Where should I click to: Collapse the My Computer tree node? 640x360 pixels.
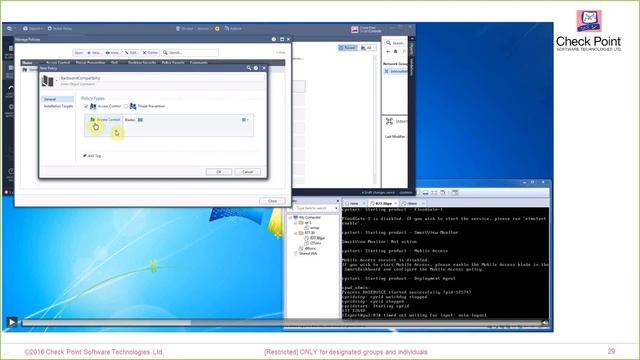[291, 218]
